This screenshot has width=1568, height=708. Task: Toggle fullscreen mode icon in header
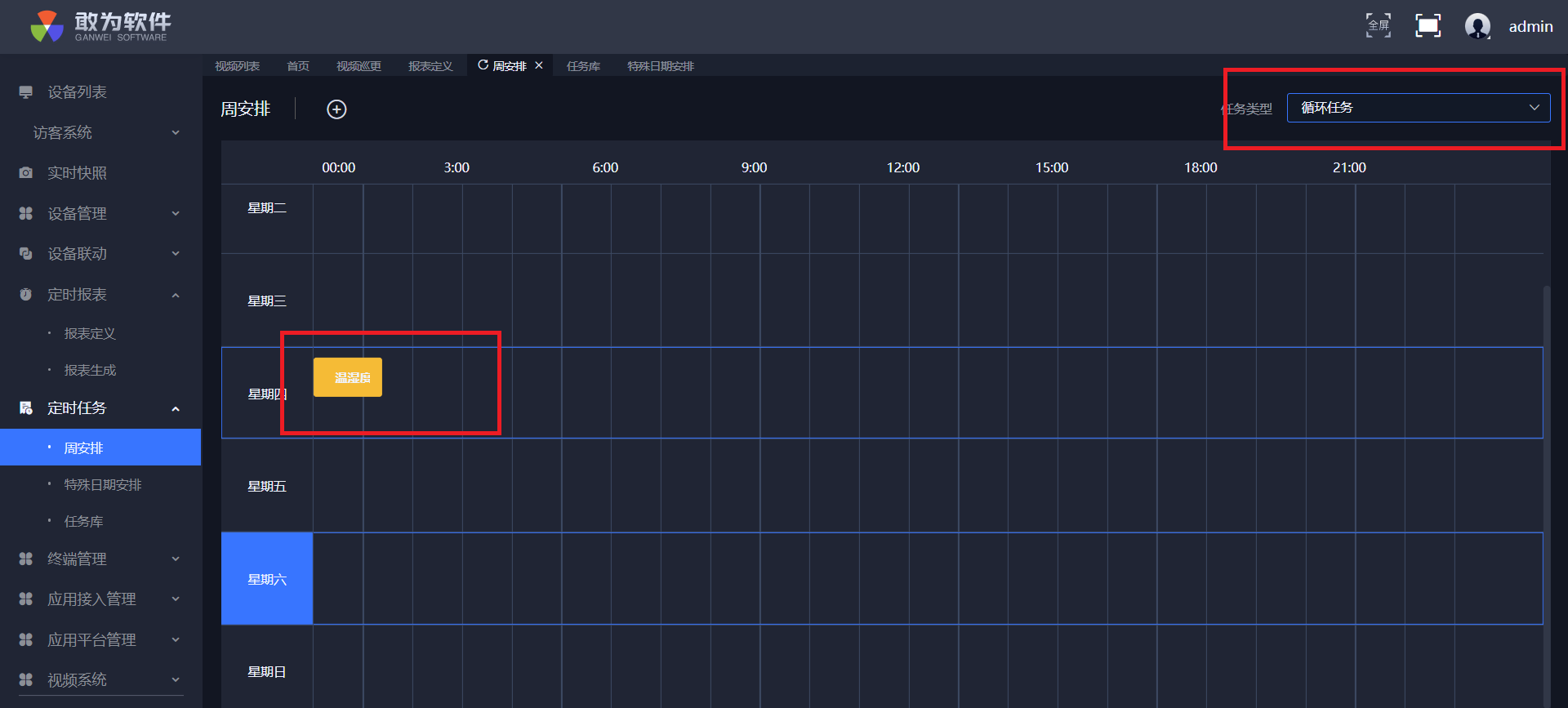[1428, 26]
